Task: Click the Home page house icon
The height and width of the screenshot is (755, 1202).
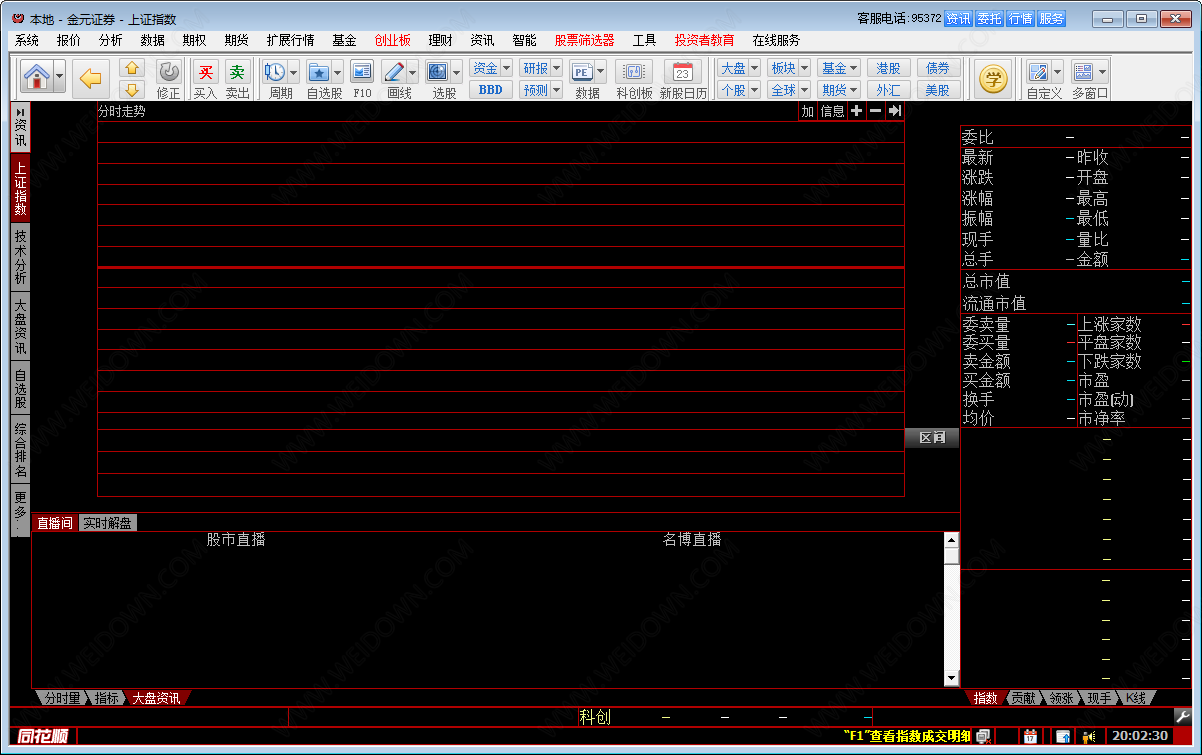Action: tap(38, 77)
